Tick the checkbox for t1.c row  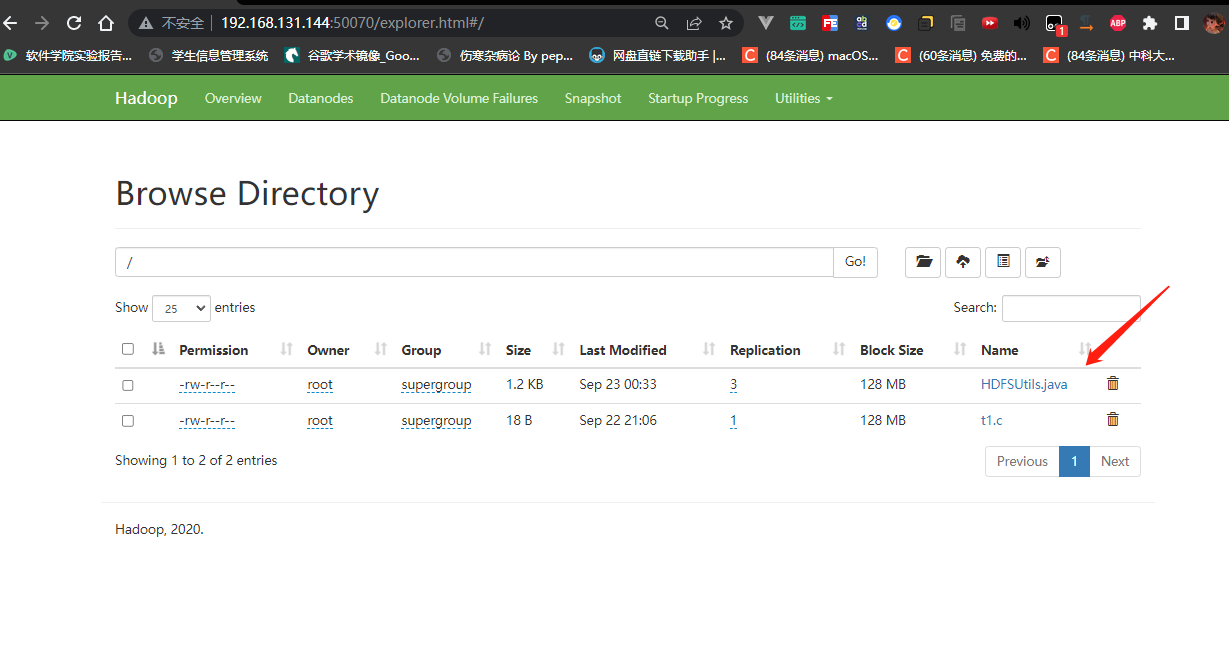(128, 421)
